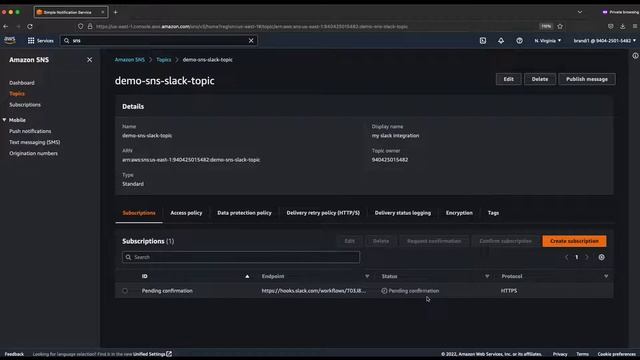Clear the sns search text
The width and height of the screenshot is (640, 360).
click(251, 40)
